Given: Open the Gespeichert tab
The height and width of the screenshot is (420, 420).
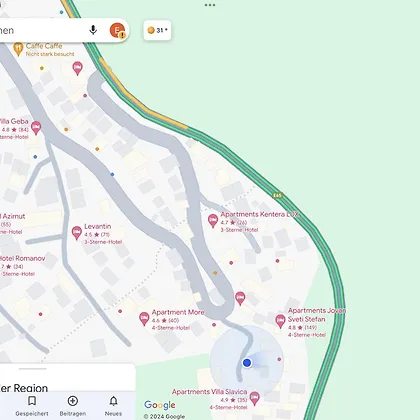Looking at the screenshot, I should [x=32, y=406].
